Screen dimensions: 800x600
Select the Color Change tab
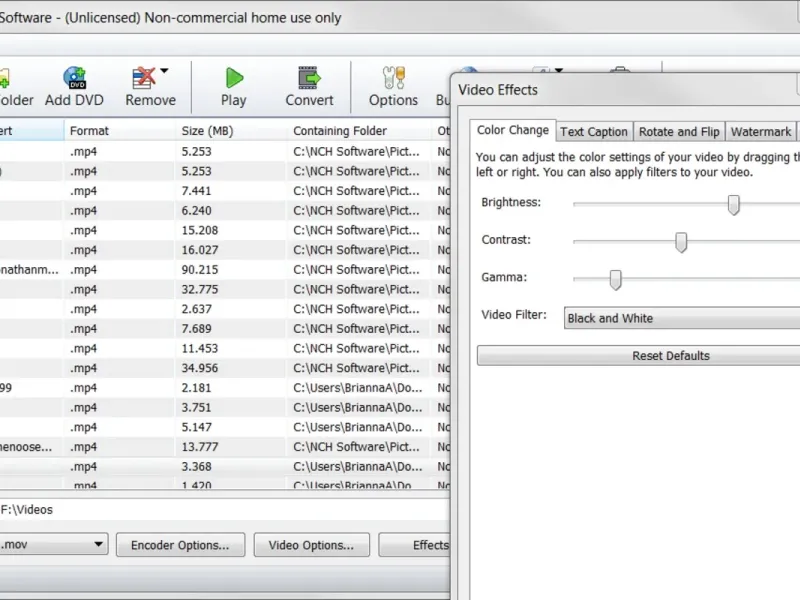[x=513, y=130]
